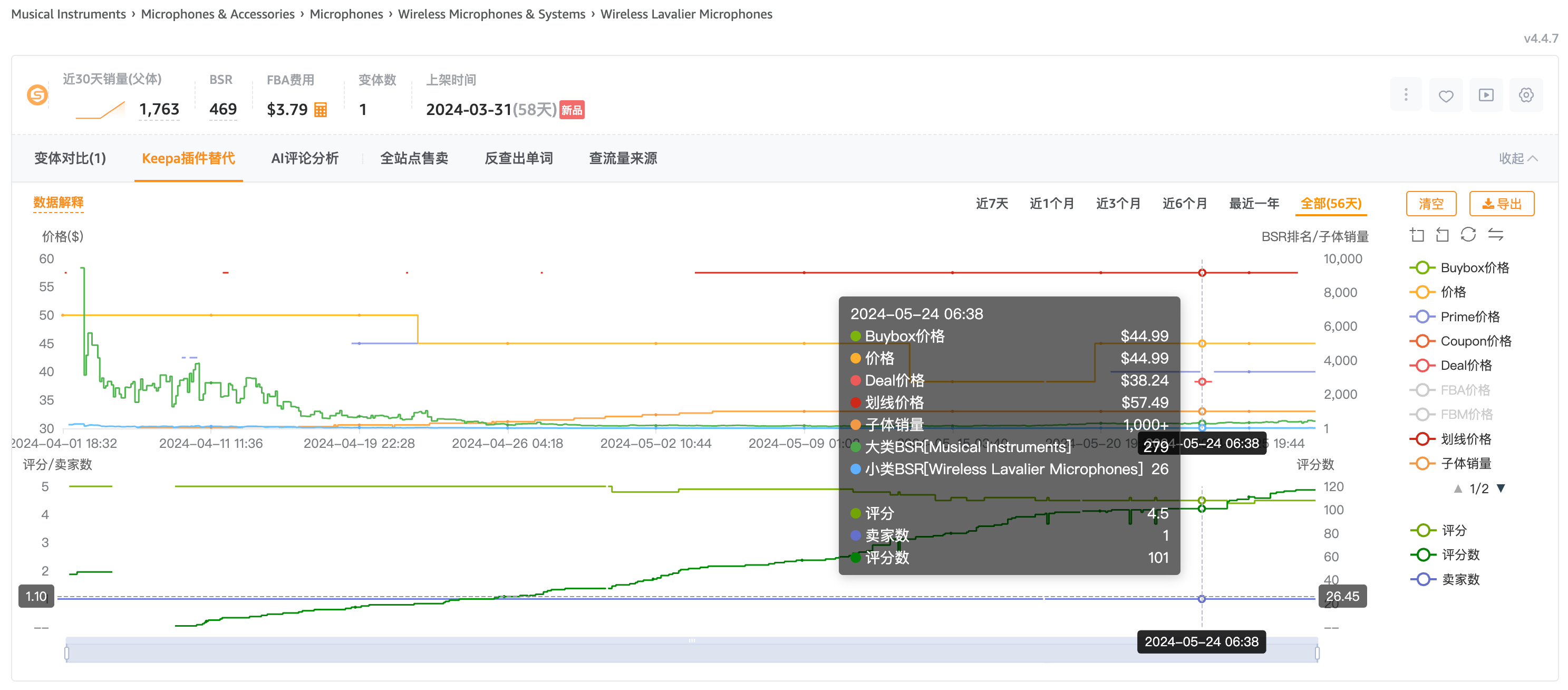The width and height of the screenshot is (1568, 690).
Task: Select 近6个月 time range
Action: click(1185, 204)
